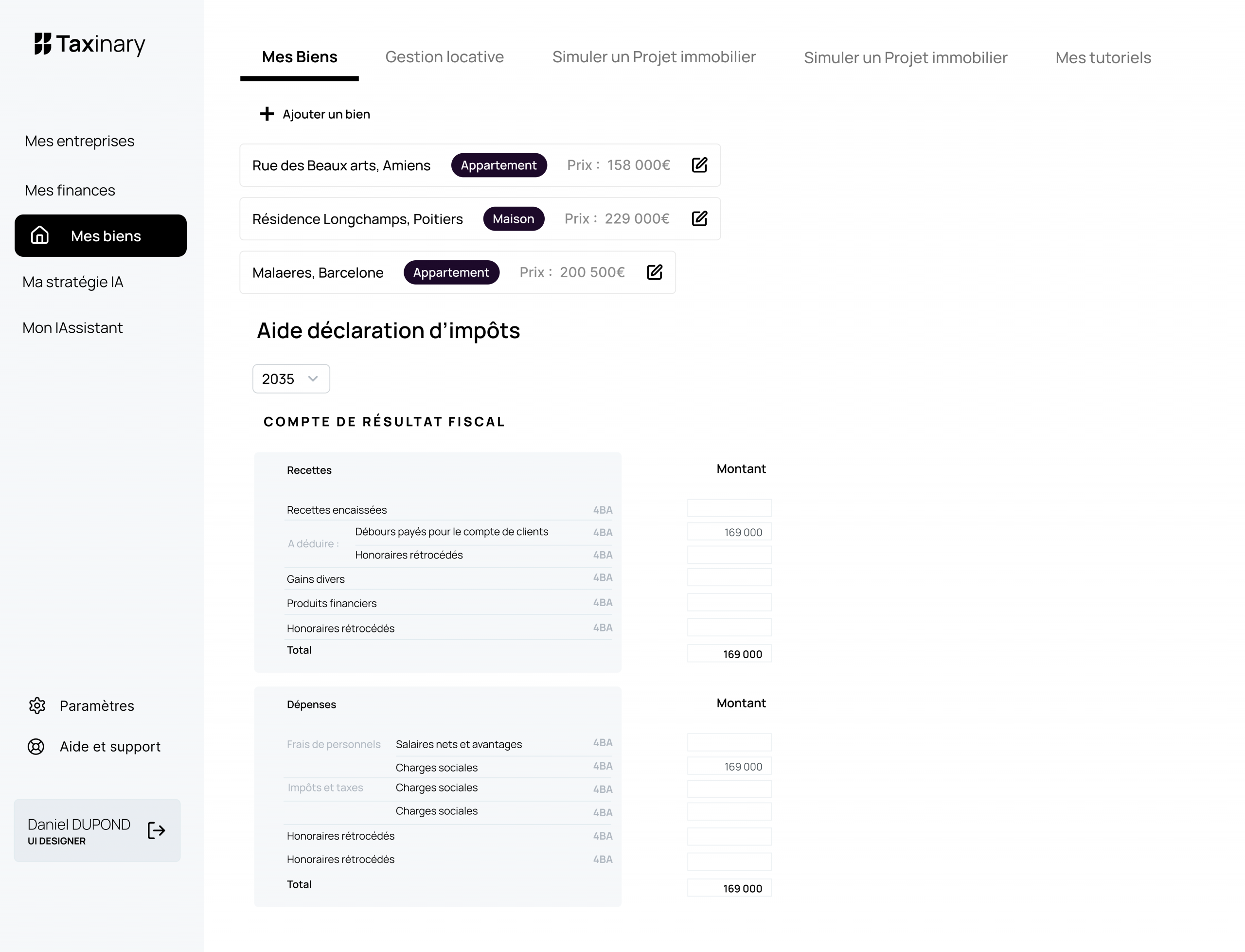Click the Mon IAssistant menu entry
1245x952 pixels.
coord(72,327)
